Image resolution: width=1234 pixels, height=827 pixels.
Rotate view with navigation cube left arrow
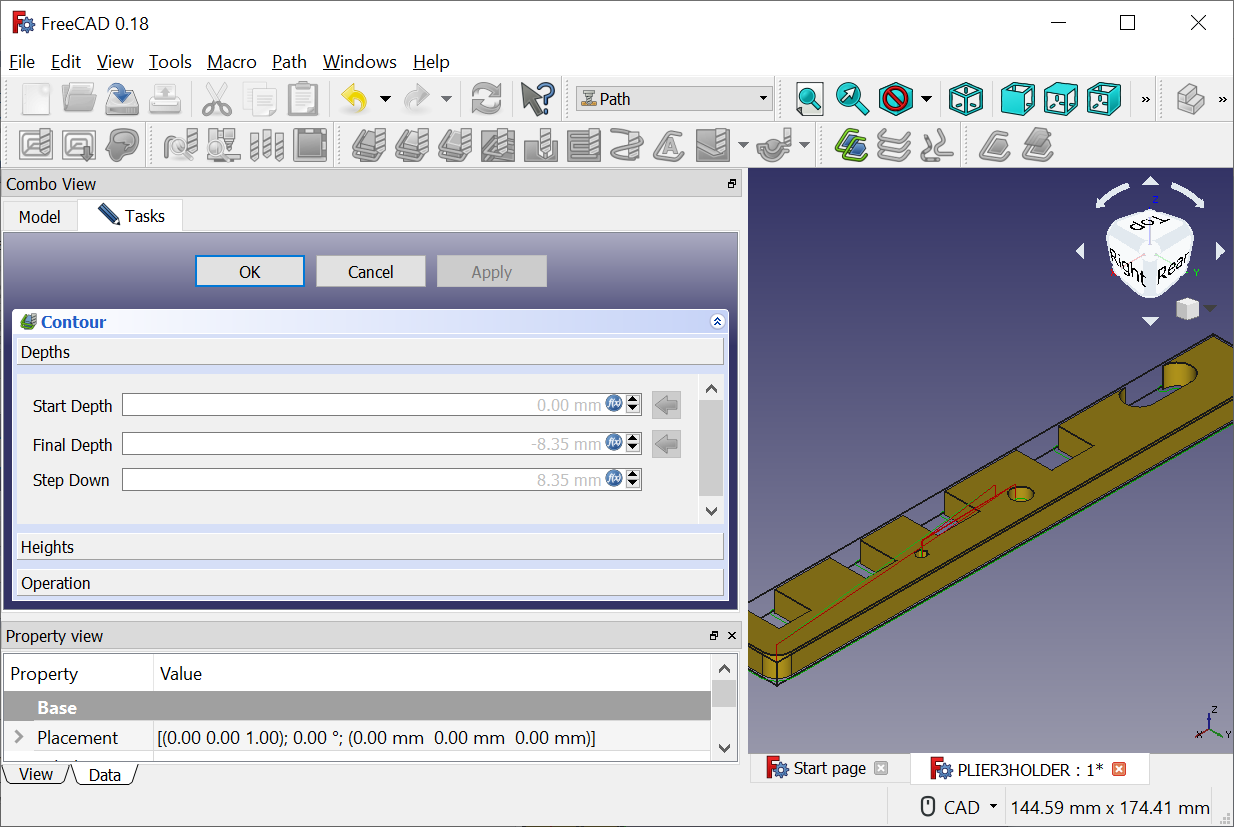click(x=1080, y=251)
